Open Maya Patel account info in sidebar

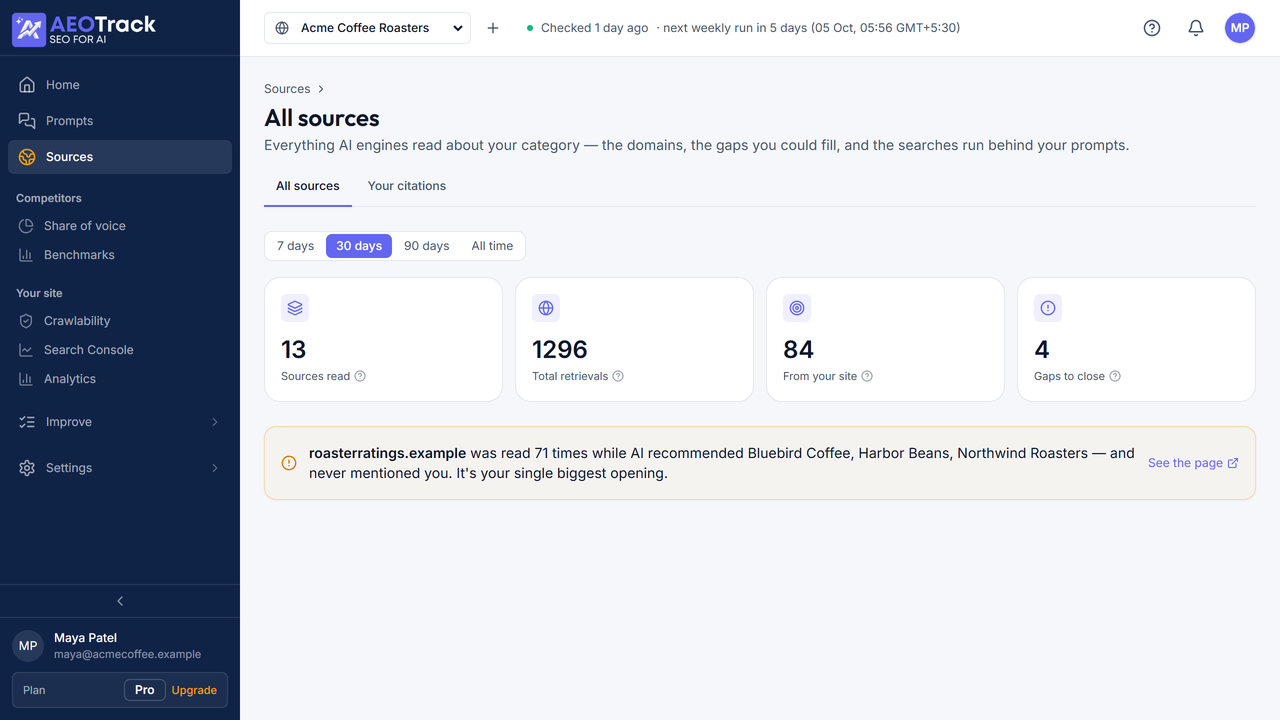120,646
